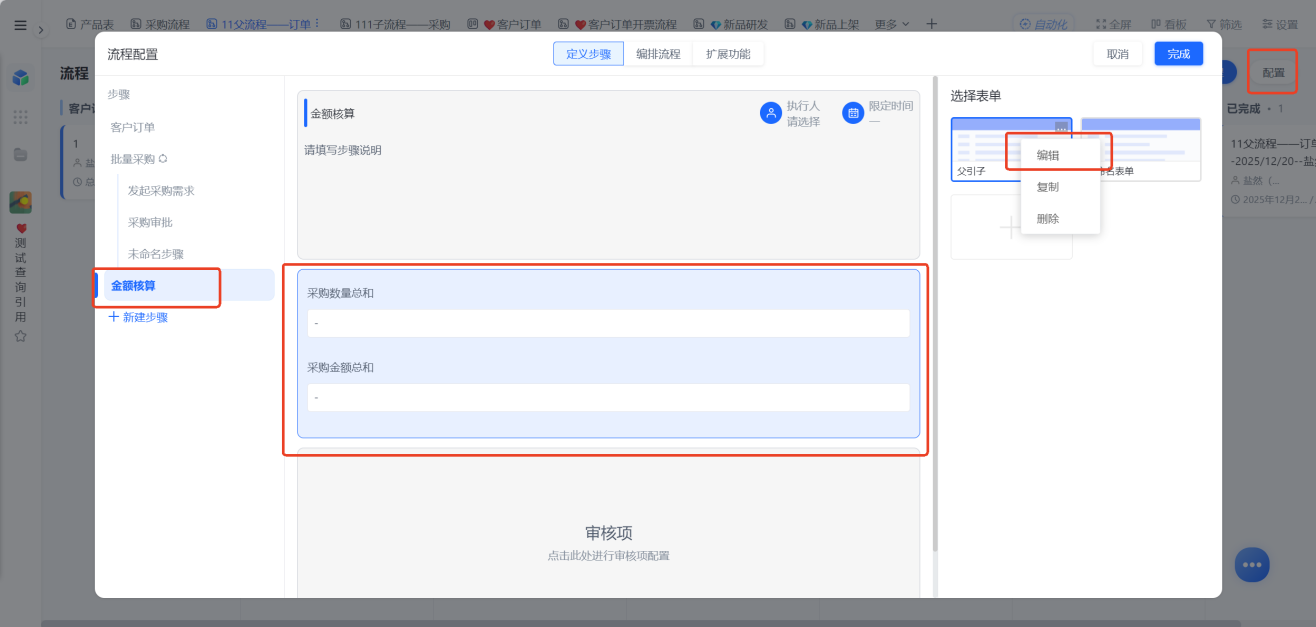The width and height of the screenshot is (1316, 627).
Task: Add a new tab with plus icon
Action: 932,23
